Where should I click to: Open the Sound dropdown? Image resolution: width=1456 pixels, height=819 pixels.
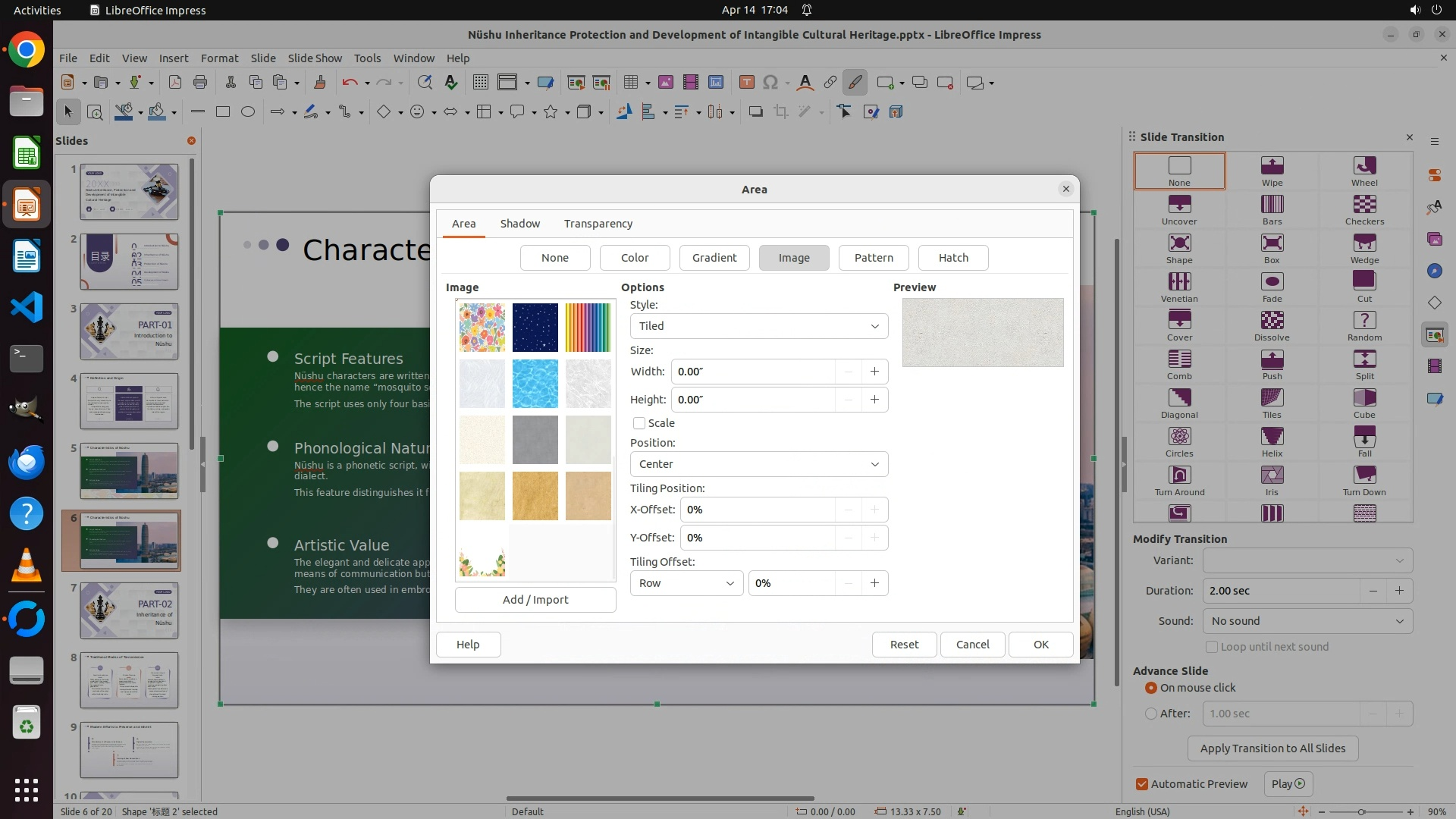pos(1307,621)
